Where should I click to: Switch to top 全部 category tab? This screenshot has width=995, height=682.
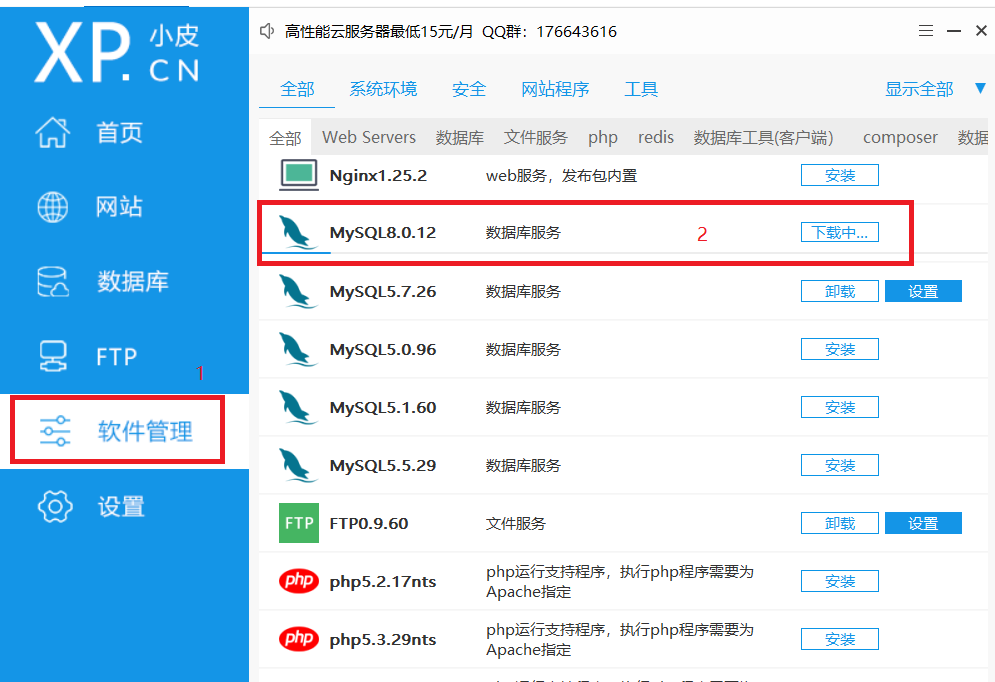[297, 89]
